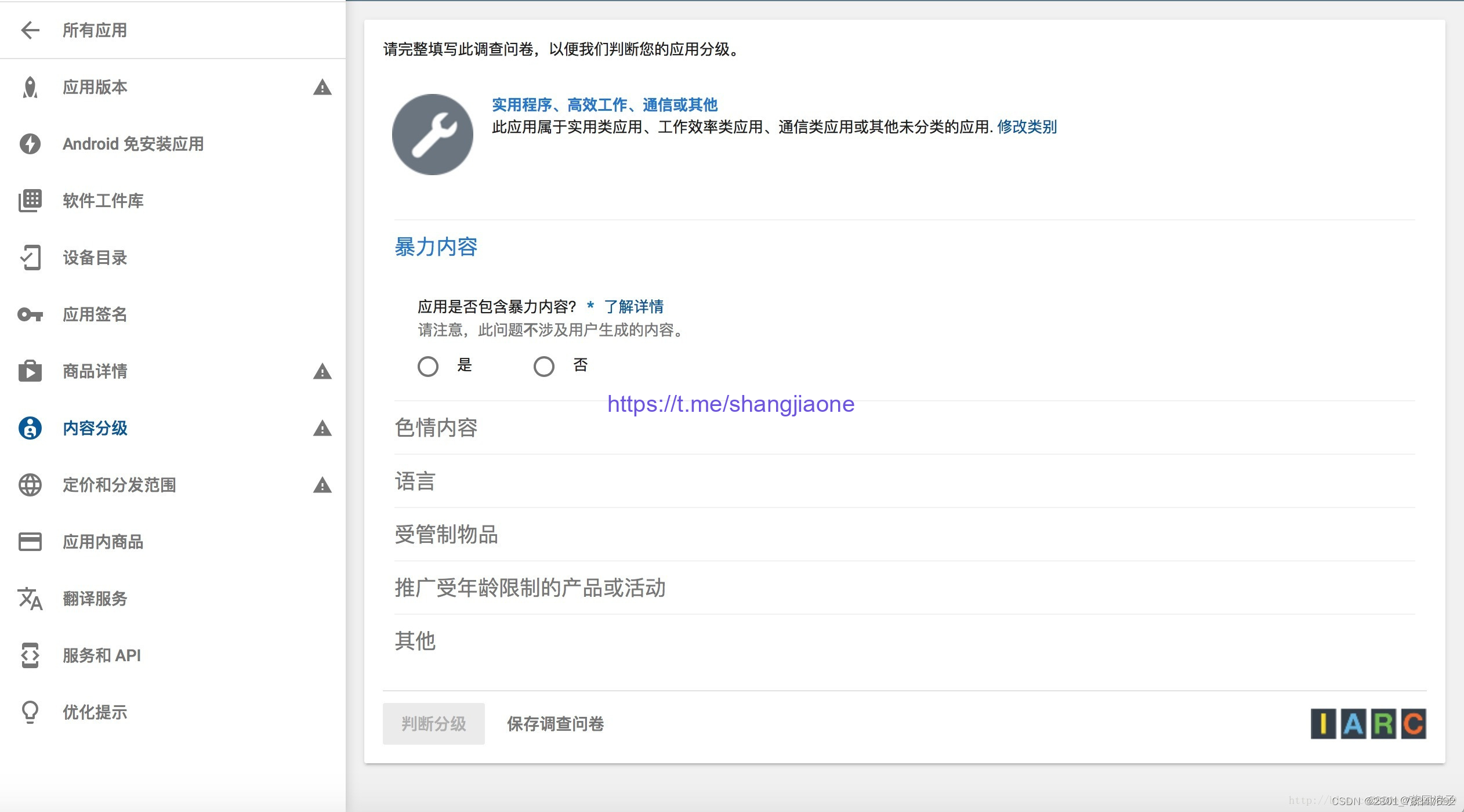
Task: Click the 设备目录 device icon
Action: pos(30,258)
